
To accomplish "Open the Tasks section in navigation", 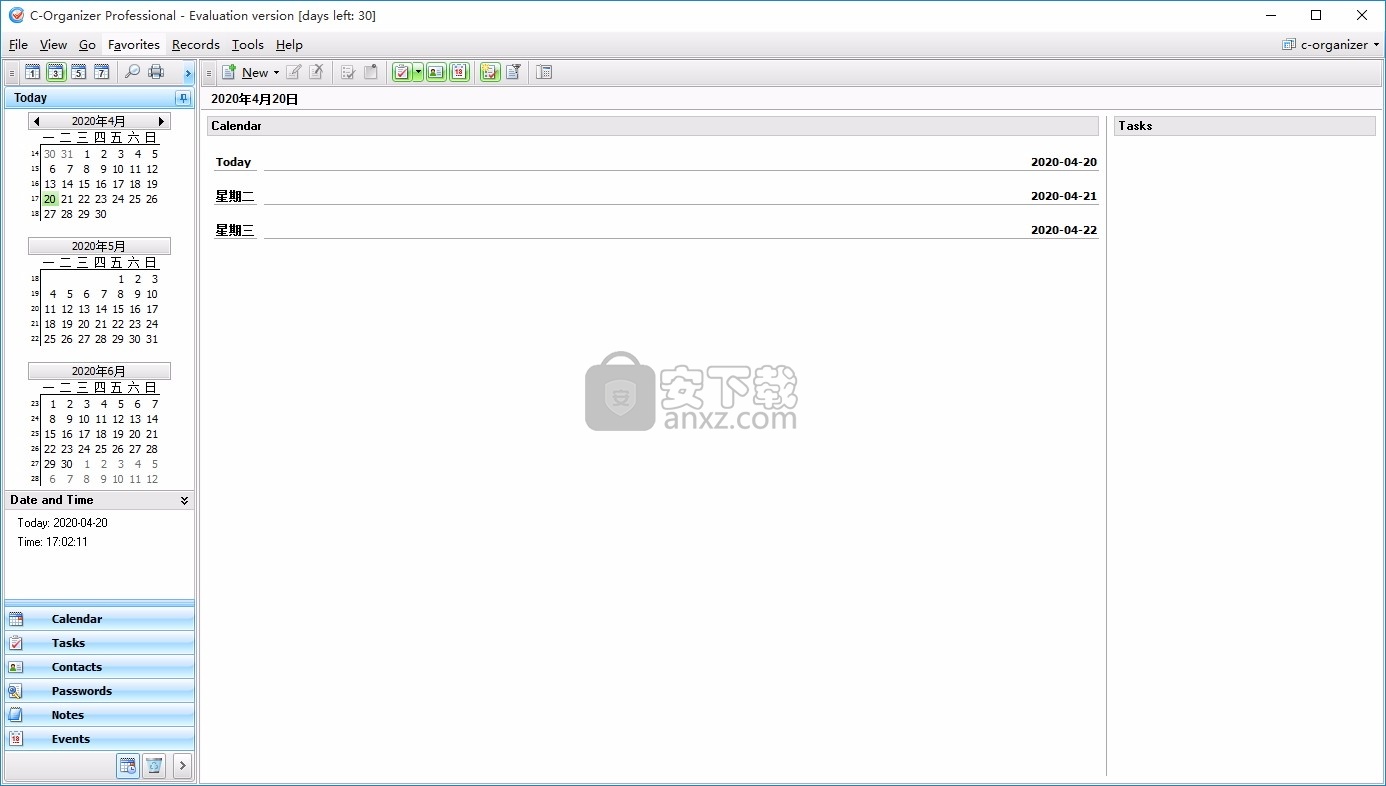I will [x=99, y=643].
